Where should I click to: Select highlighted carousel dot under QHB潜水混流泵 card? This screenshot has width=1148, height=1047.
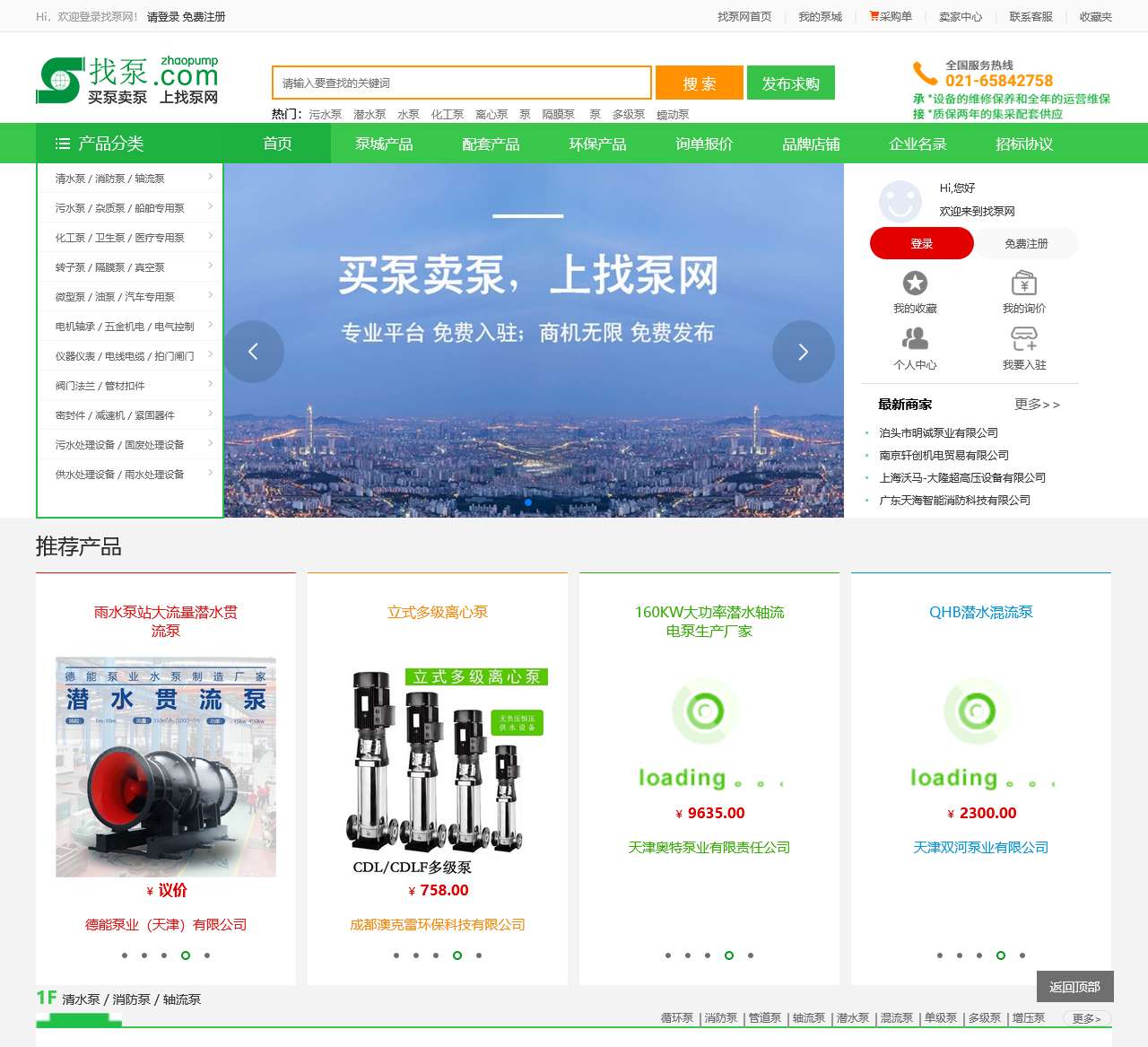[1001, 955]
